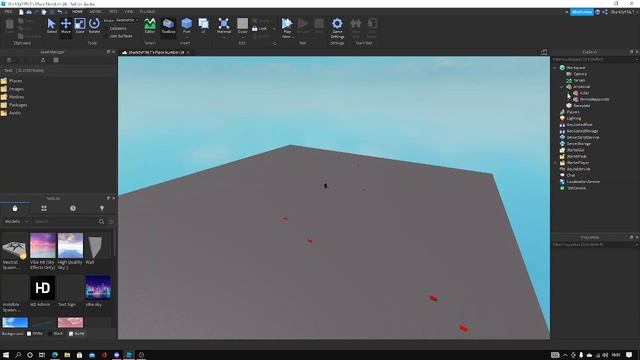The height and width of the screenshot is (360, 640).
Task: Insert the Vibe Kit sky thumbnail
Action: click(42, 245)
